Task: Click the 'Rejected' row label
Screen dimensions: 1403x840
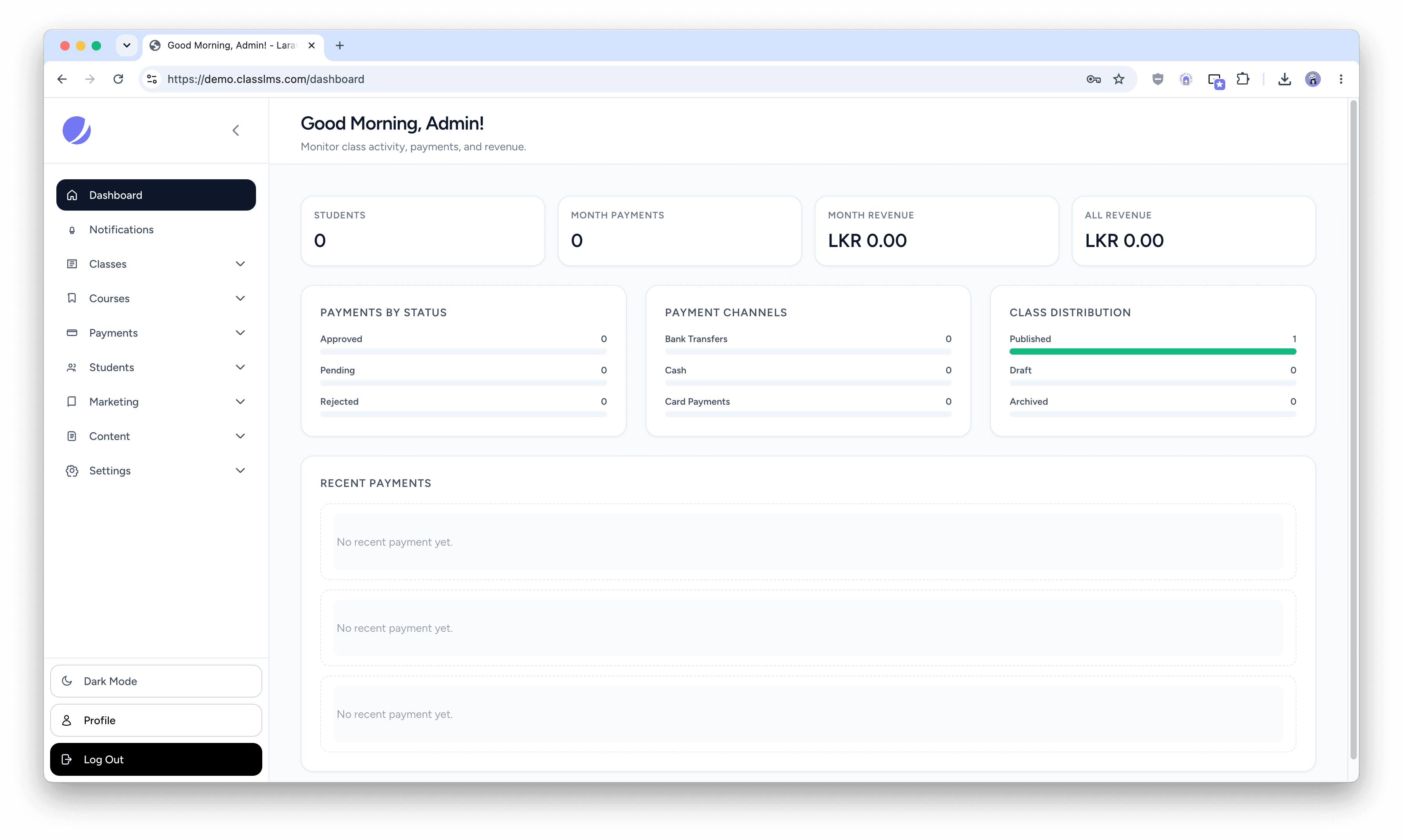Action: tap(339, 401)
